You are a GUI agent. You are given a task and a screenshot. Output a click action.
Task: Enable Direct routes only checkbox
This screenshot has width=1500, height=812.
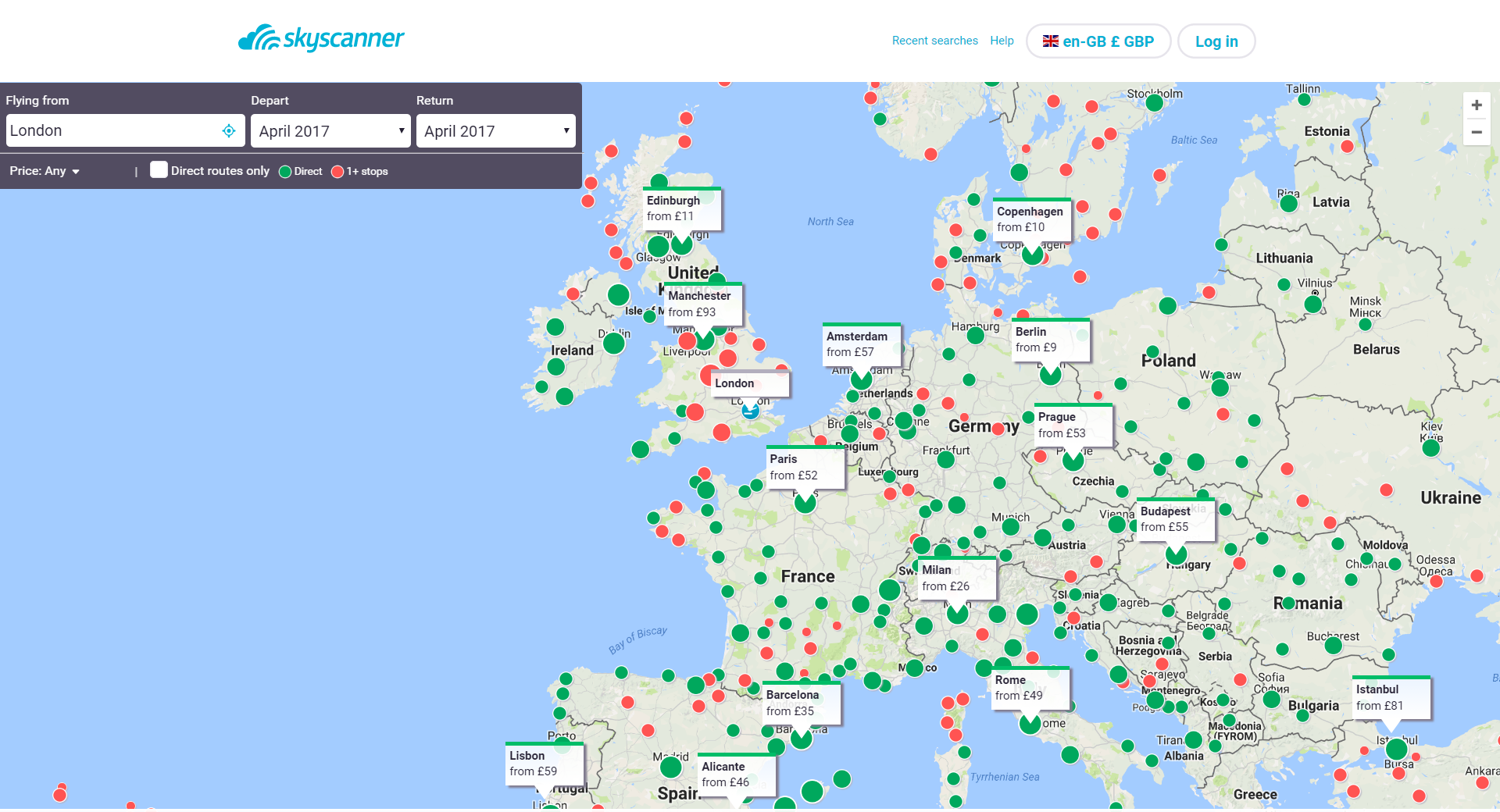159,170
